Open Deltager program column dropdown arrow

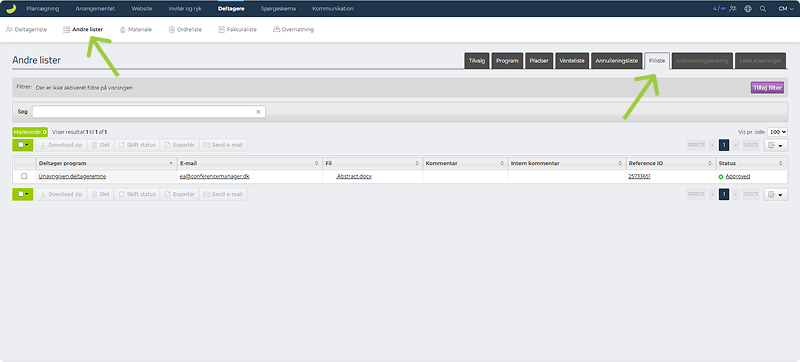(171, 163)
